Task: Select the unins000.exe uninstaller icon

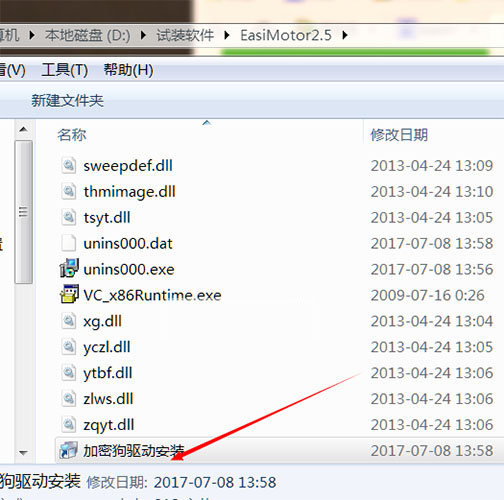Action: coord(69,269)
